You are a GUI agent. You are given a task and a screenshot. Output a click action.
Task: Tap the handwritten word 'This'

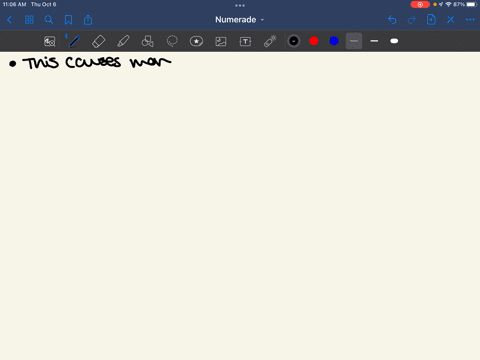(41, 63)
